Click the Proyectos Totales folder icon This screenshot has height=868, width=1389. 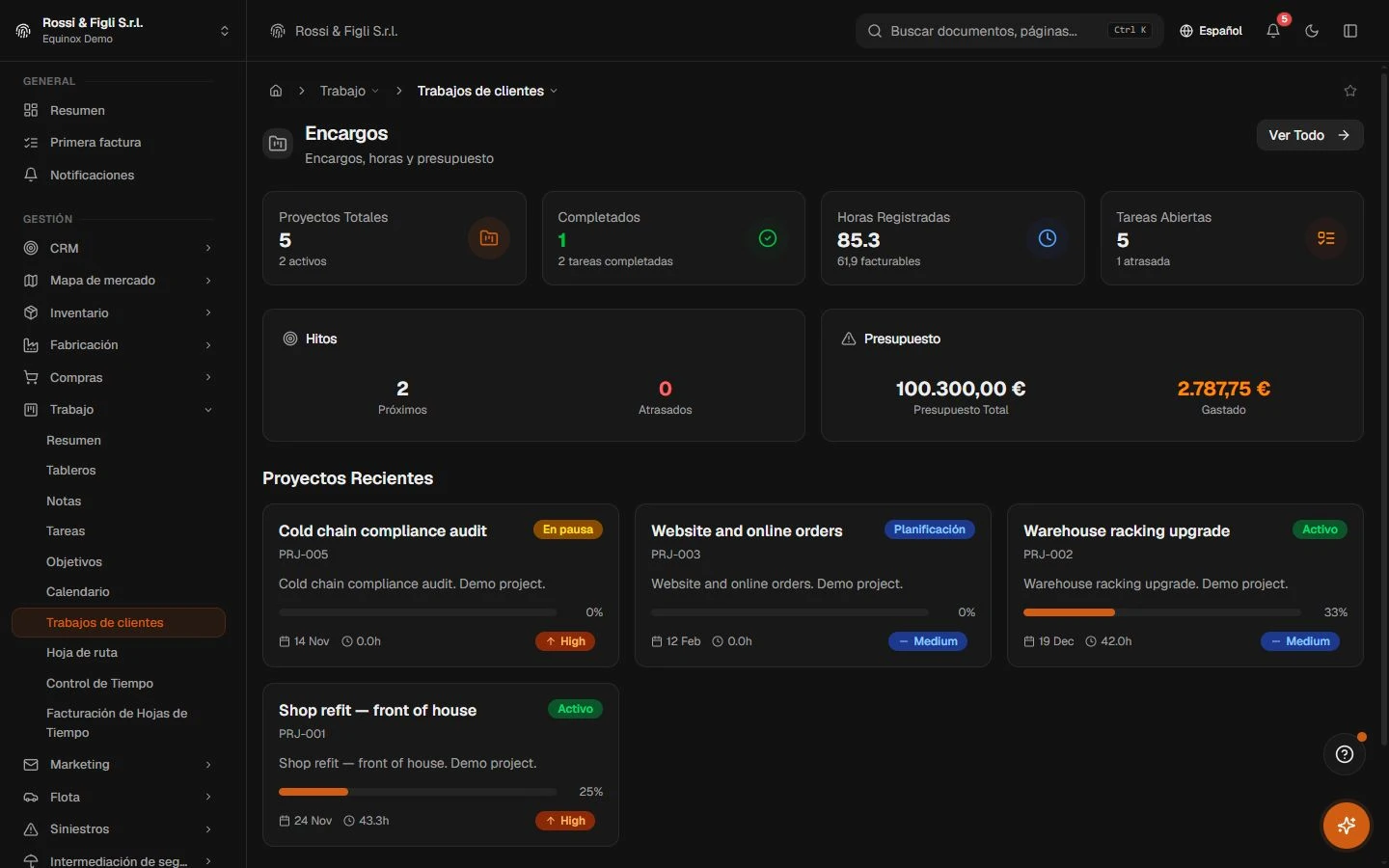[489, 238]
